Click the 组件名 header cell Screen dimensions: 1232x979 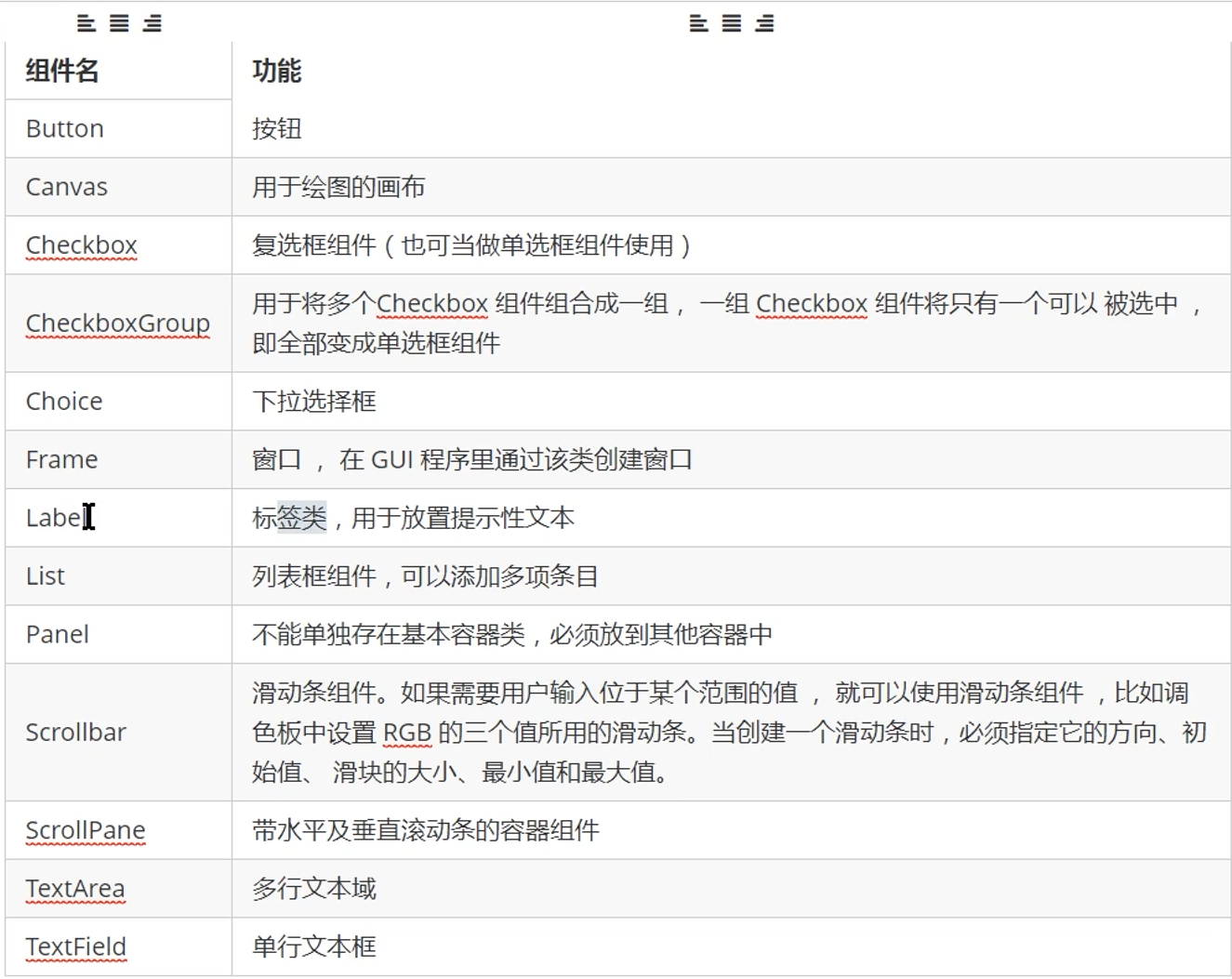pyautogui.click(x=118, y=71)
